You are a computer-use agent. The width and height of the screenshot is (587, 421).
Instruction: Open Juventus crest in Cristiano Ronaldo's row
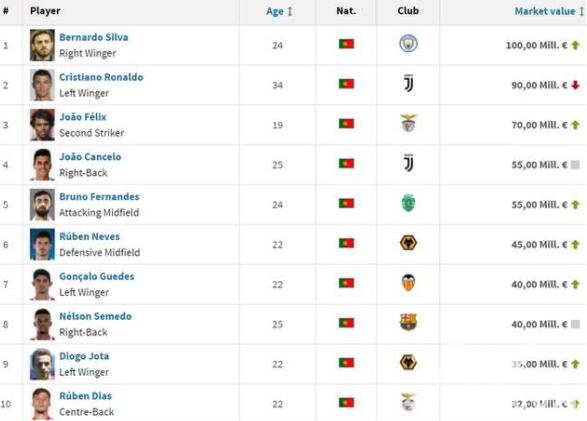point(408,83)
